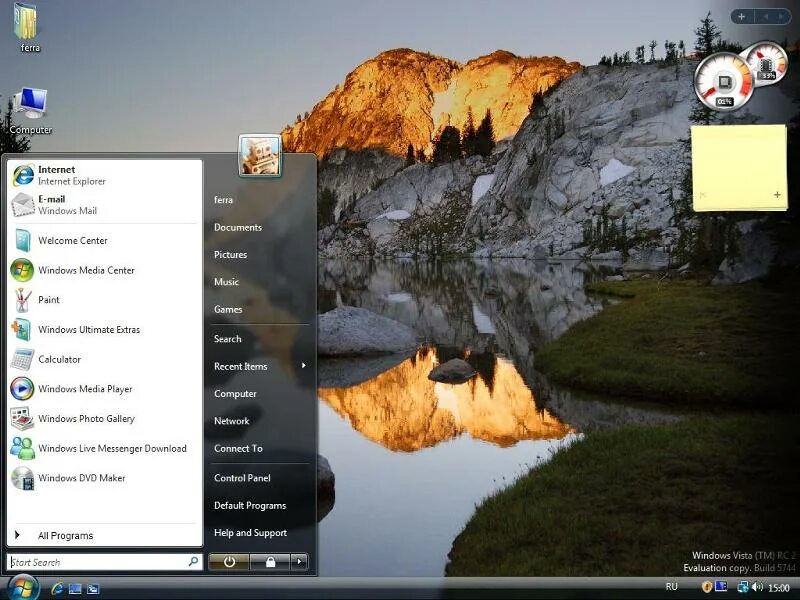Click the volume speaker tray icon

click(x=757, y=587)
